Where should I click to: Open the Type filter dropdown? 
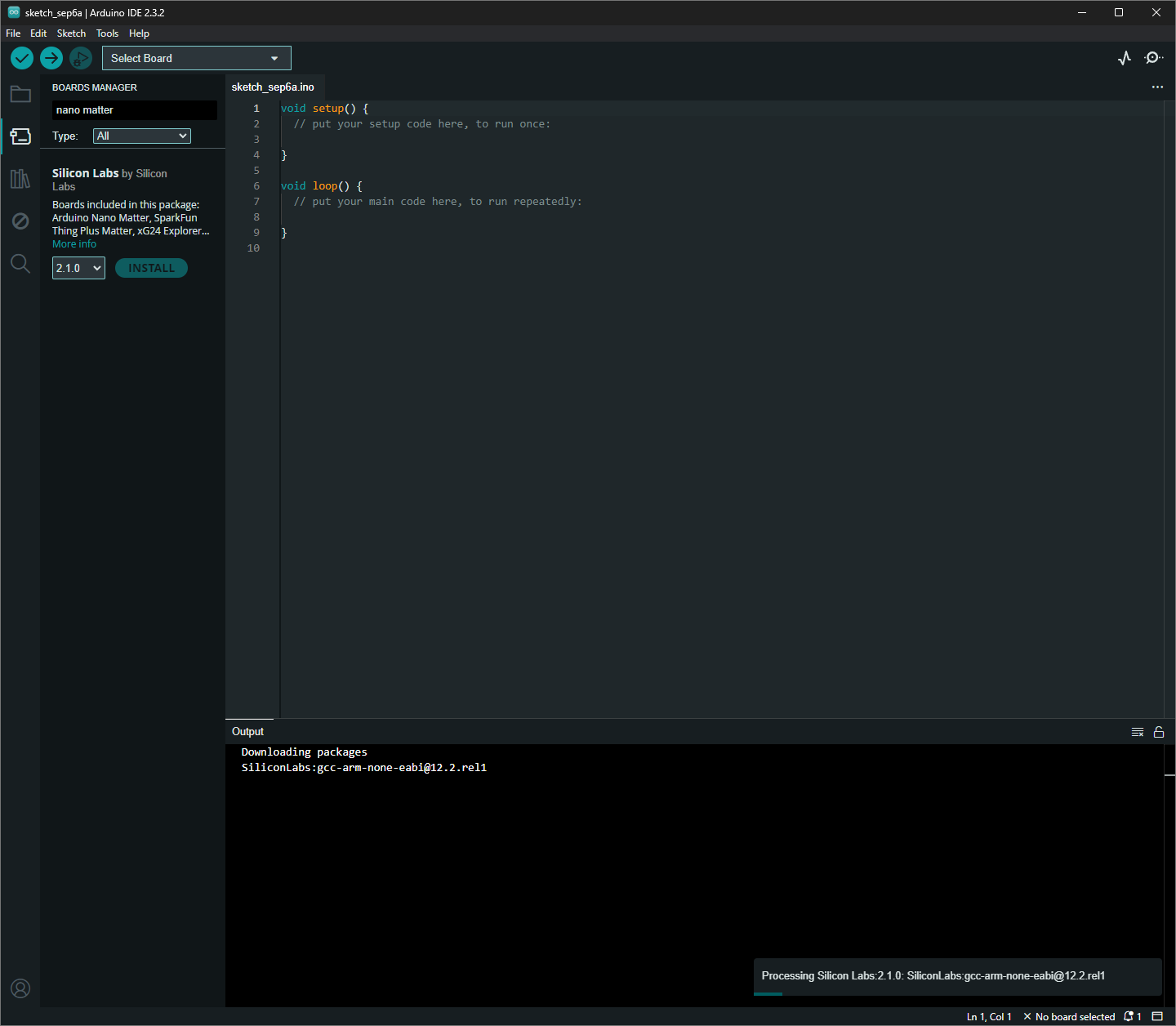(142, 136)
